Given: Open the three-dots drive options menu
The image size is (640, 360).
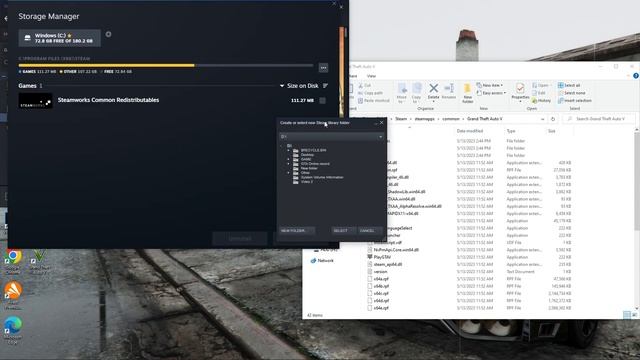Looking at the screenshot, I should [323, 67].
